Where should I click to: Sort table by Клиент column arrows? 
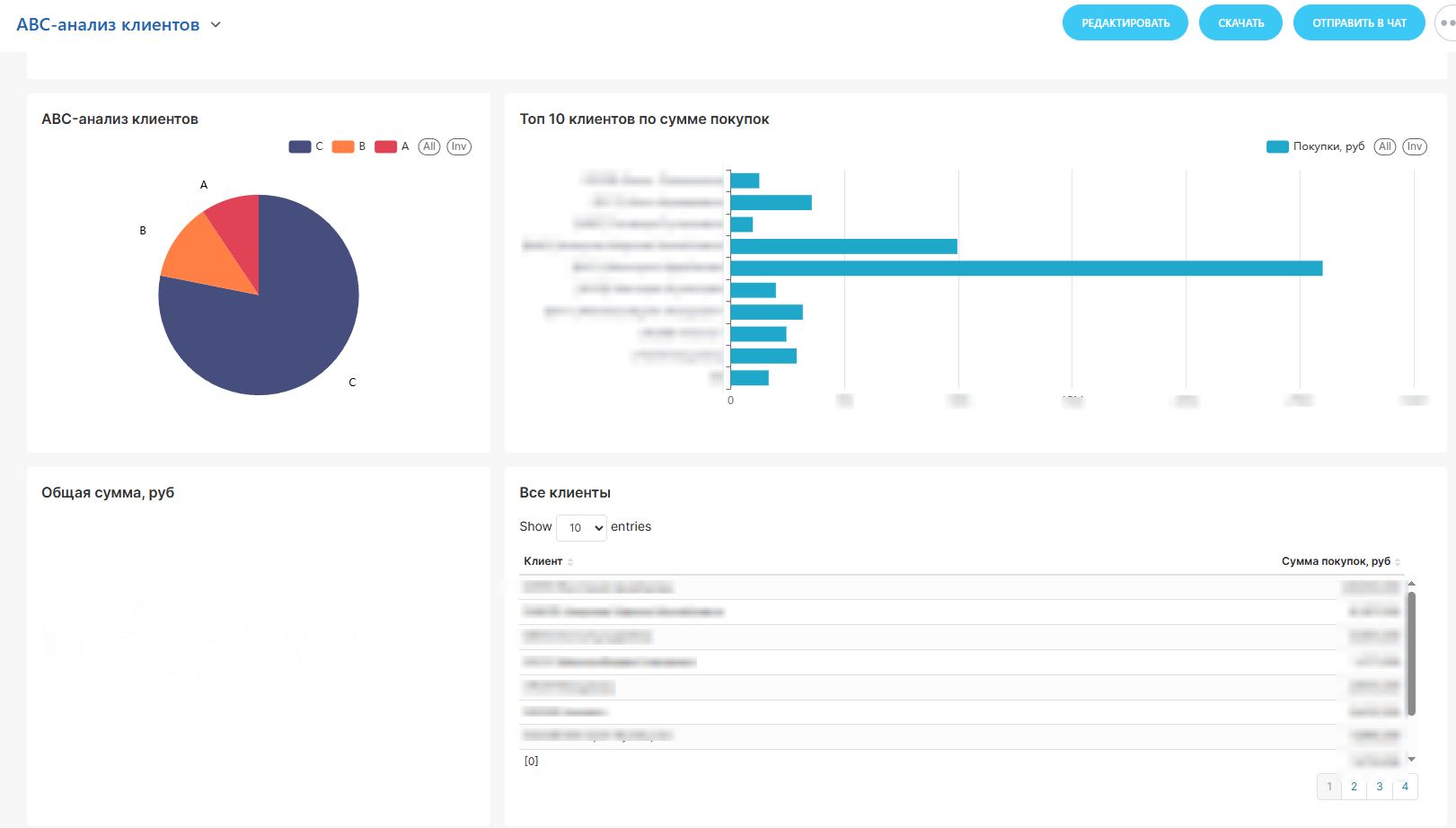click(570, 562)
